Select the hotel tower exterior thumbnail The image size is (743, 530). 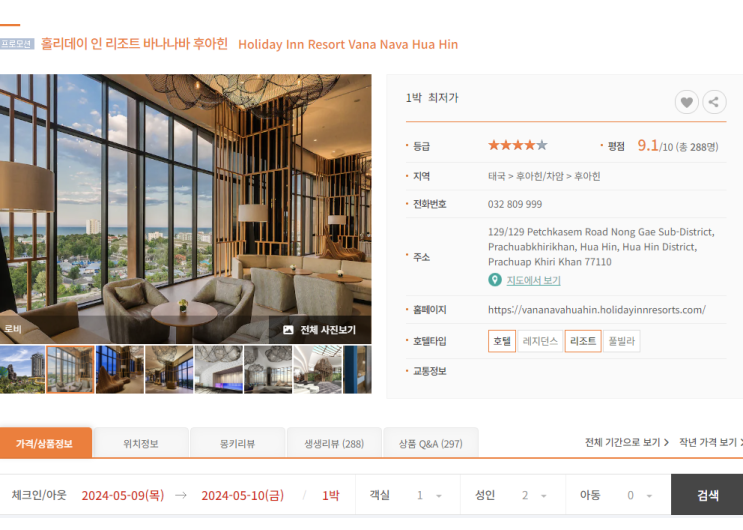point(22,370)
